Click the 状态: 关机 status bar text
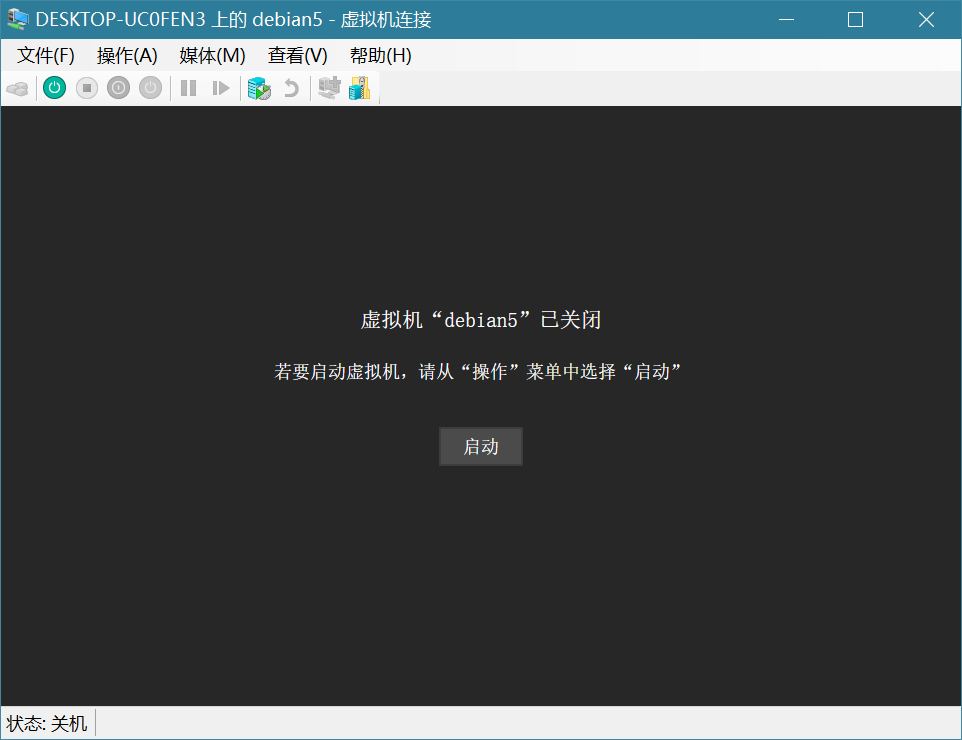The image size is (962, 740). click(47, 724)
